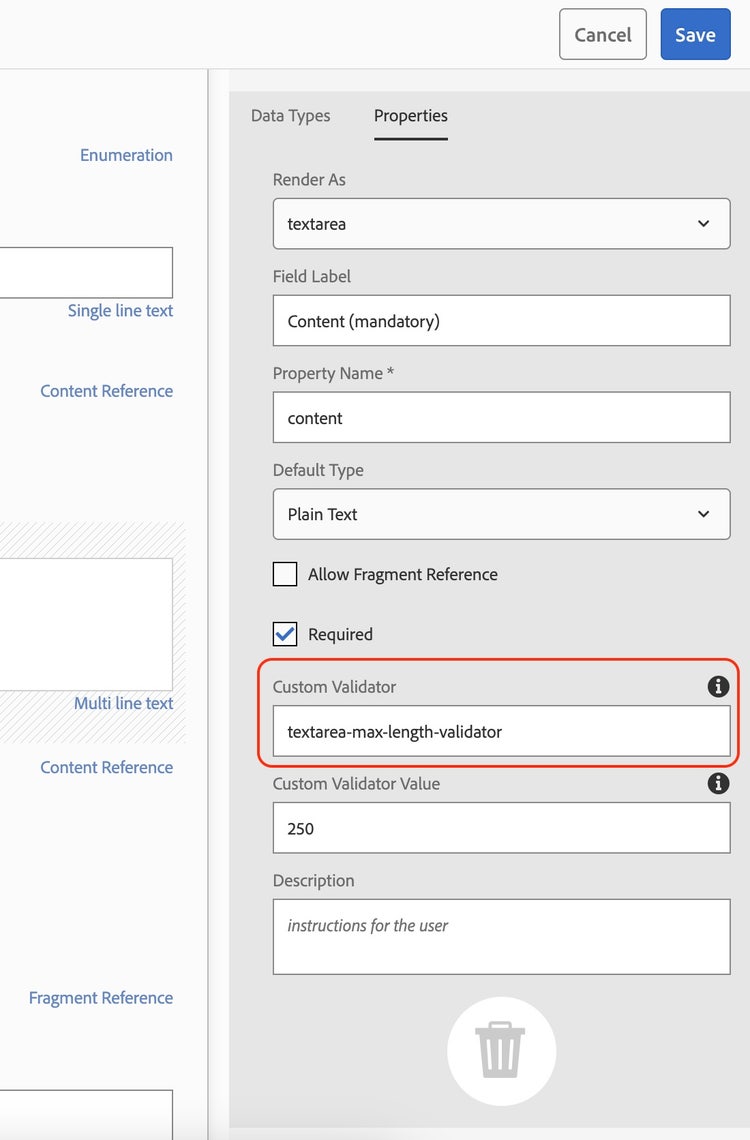Select the Properties tab
The height and width of the screenshot is (1140, 750).
point(410,116)
